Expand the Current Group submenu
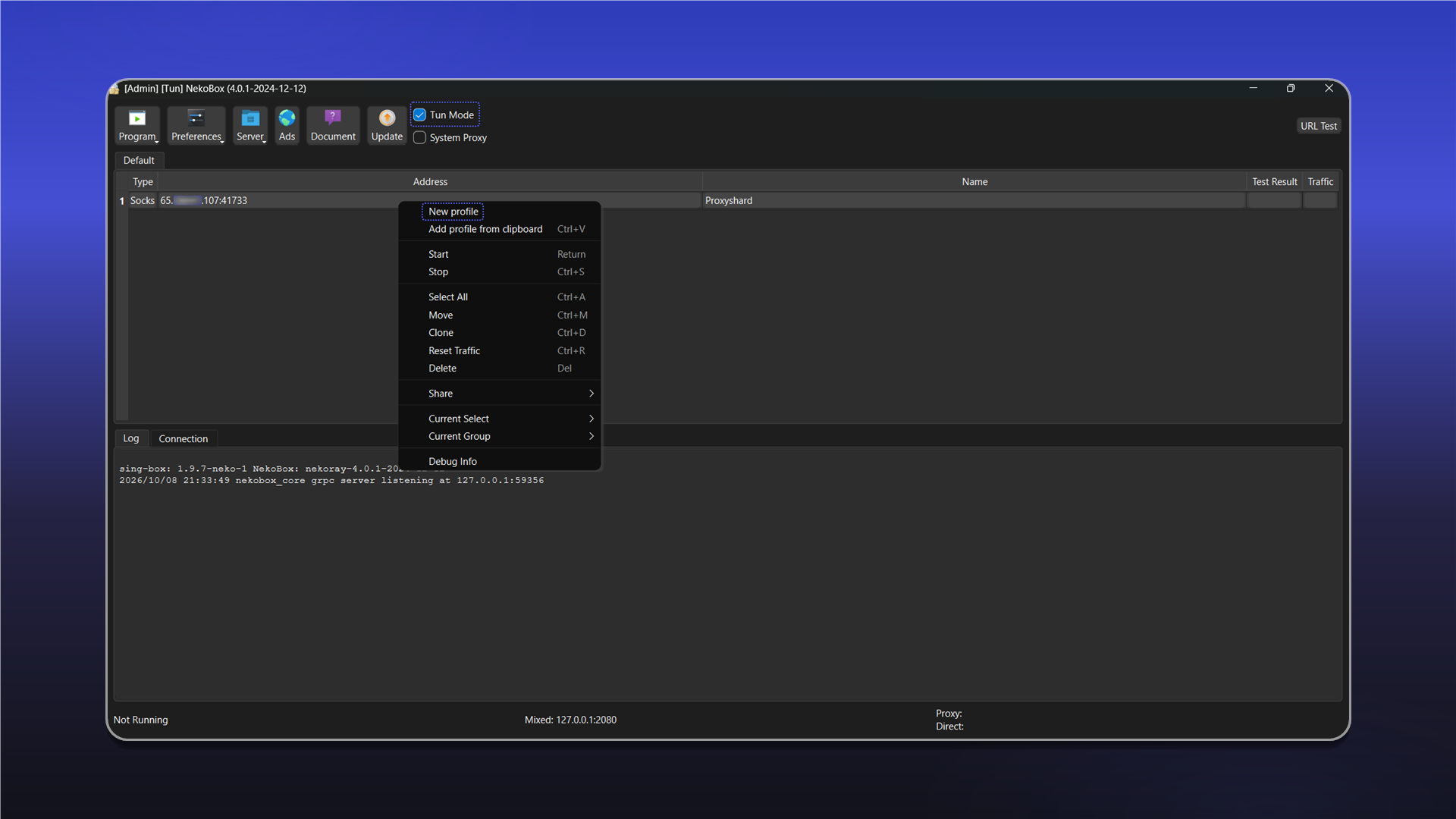Viewport: 1456px width, 819px height. (500, 436)
